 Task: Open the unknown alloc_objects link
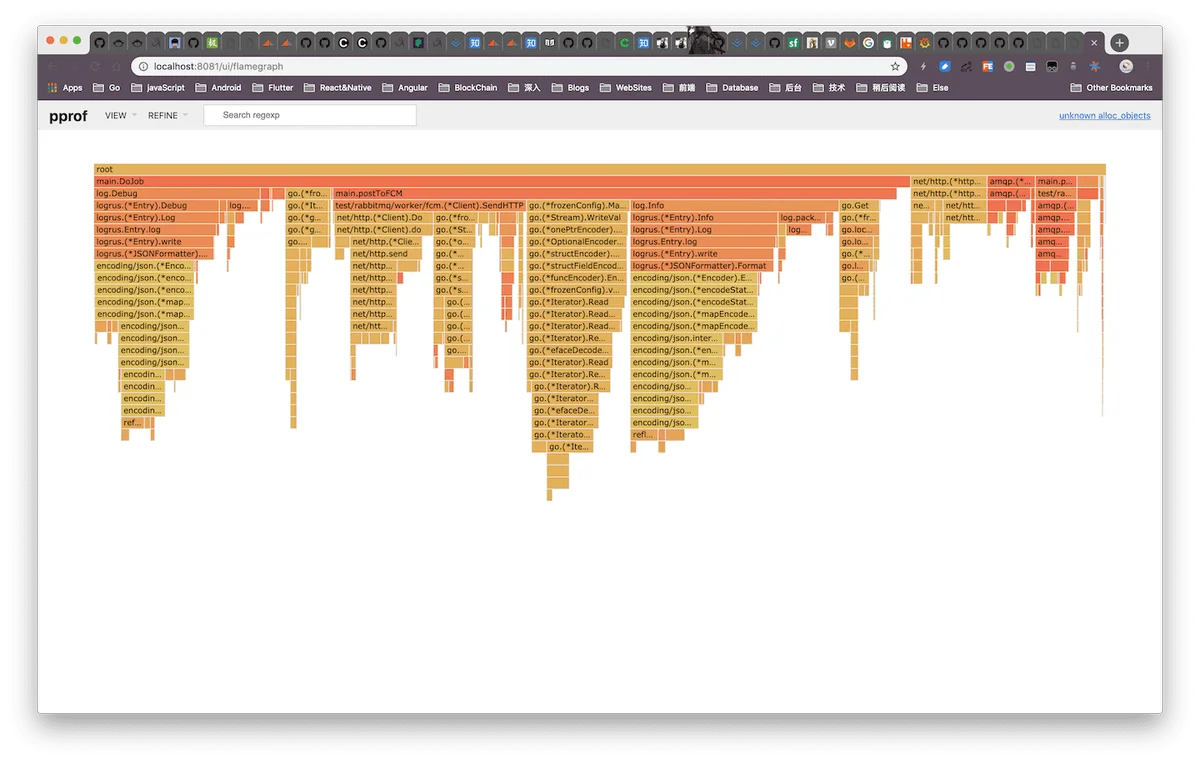coord(1104,116)
